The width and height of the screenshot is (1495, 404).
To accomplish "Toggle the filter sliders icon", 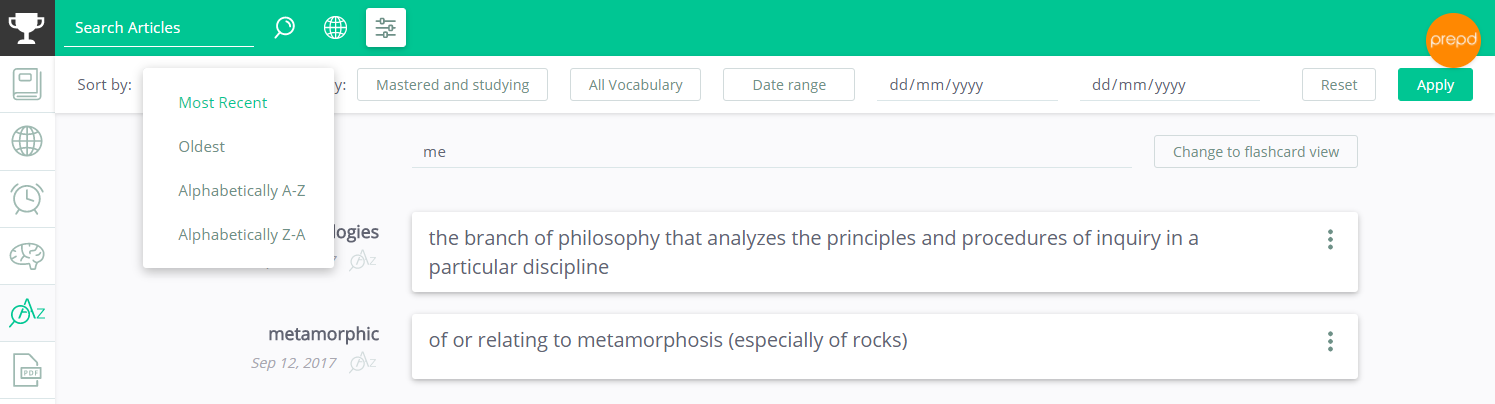I will point(386,28).
